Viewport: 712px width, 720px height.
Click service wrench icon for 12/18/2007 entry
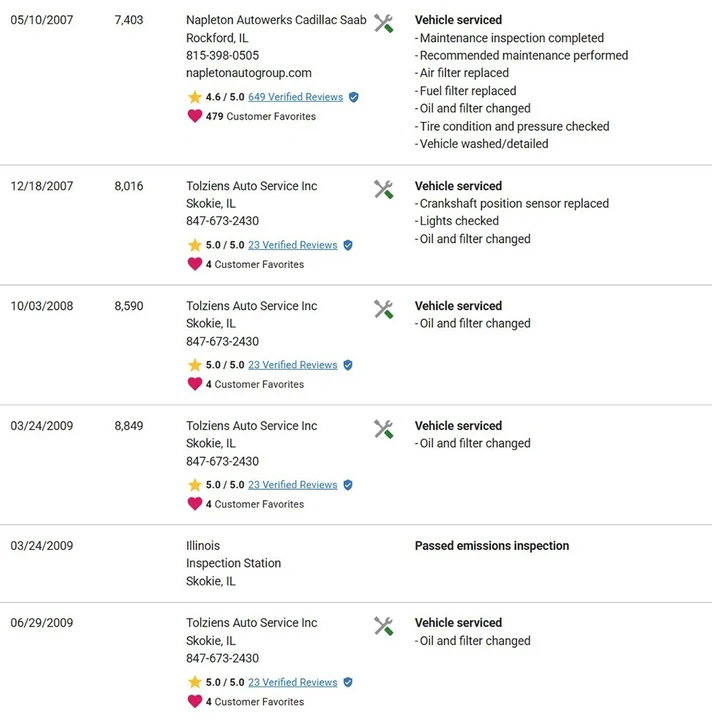(x=383, y=189)
